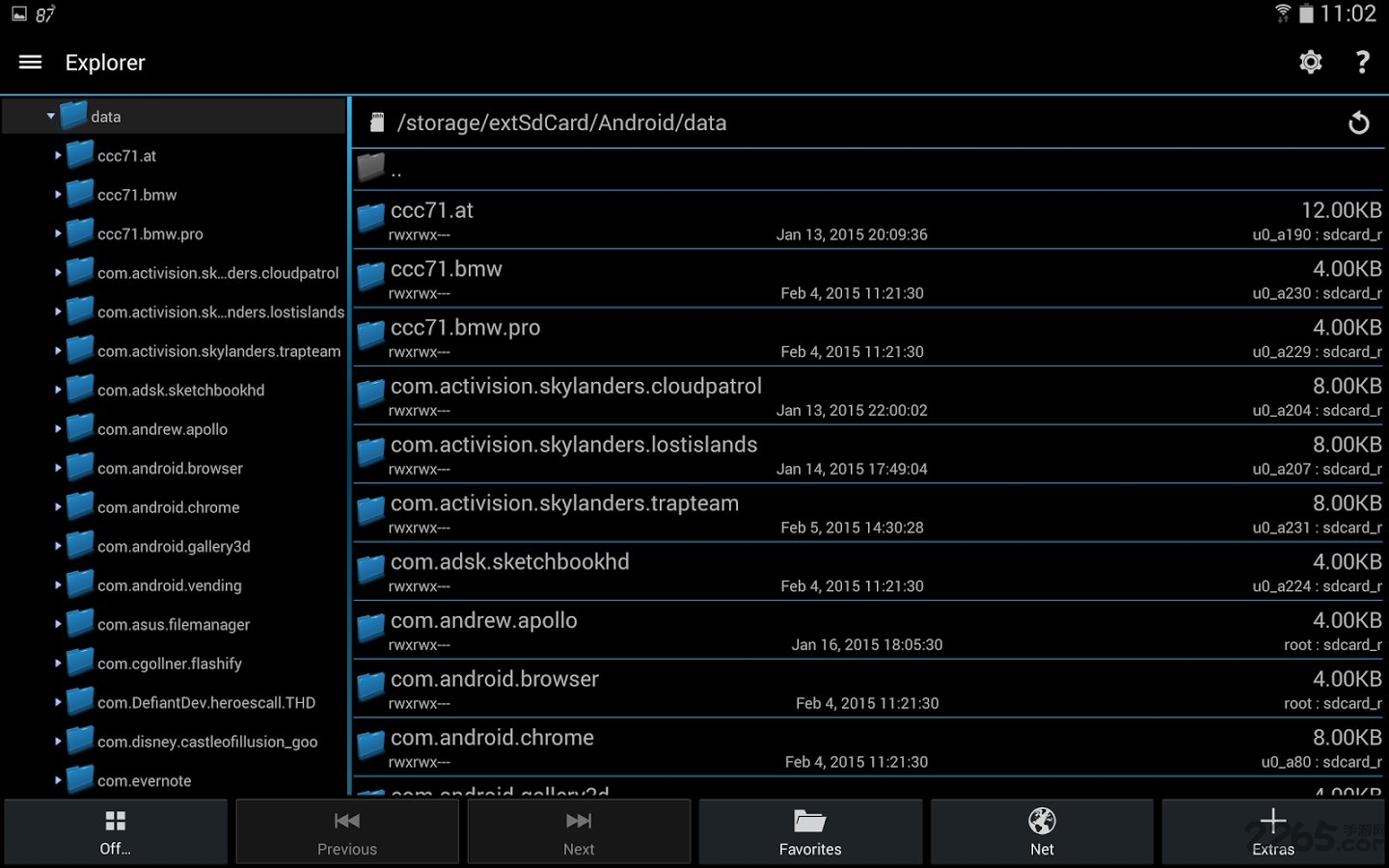Collapse the data folder in tree
This screenshot has height=868, width=1389.
point(51,116)
